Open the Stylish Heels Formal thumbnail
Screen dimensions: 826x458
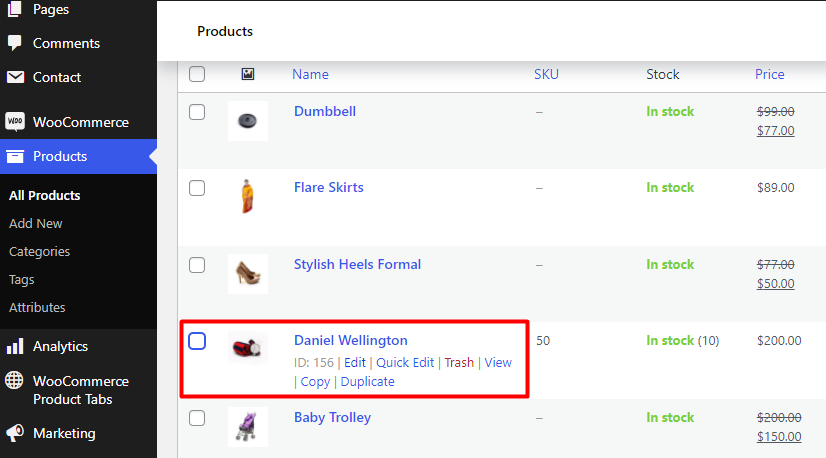click(248, 274)
